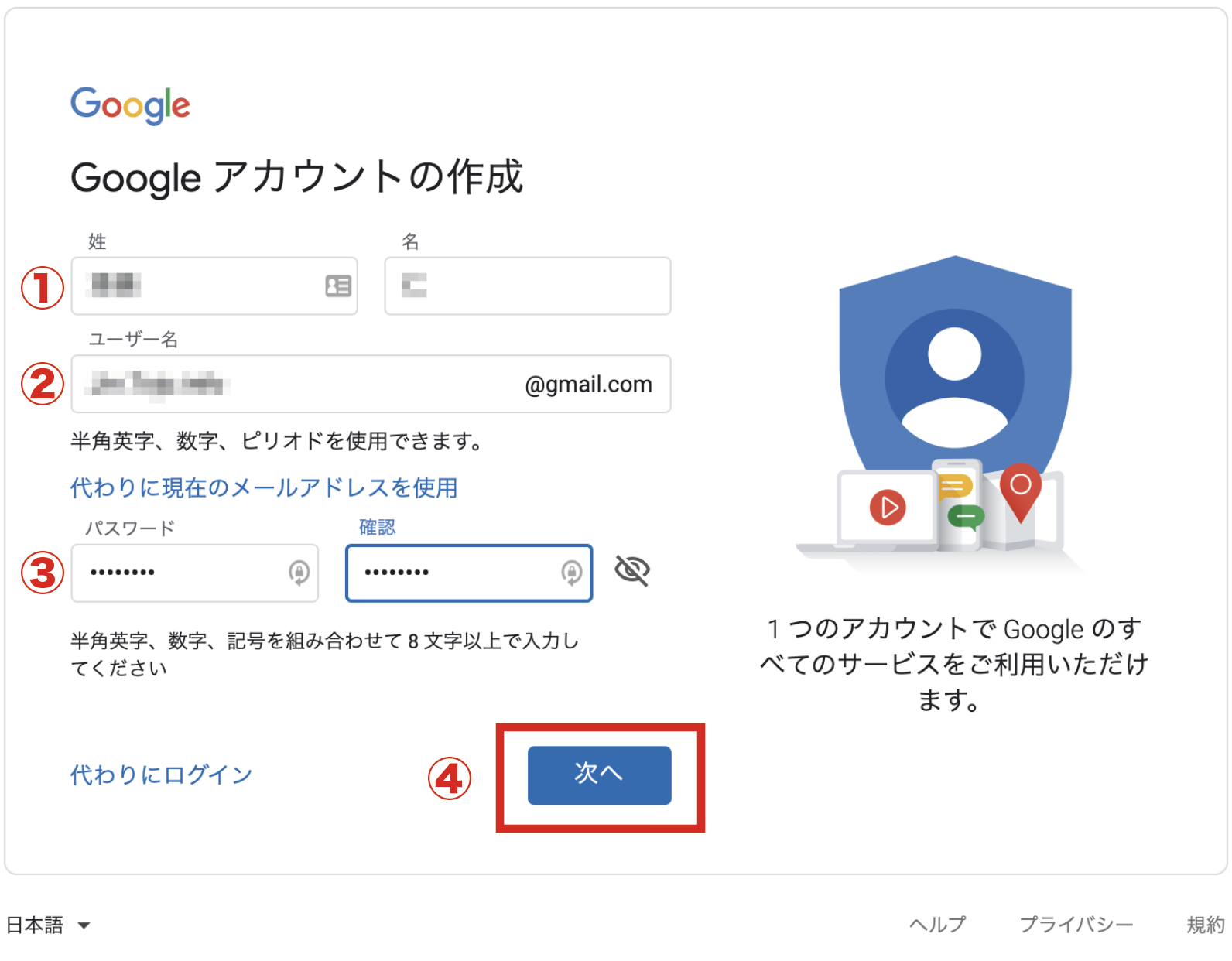Click the Google logo
1232x961 pixels.
(x=130, y=105)
